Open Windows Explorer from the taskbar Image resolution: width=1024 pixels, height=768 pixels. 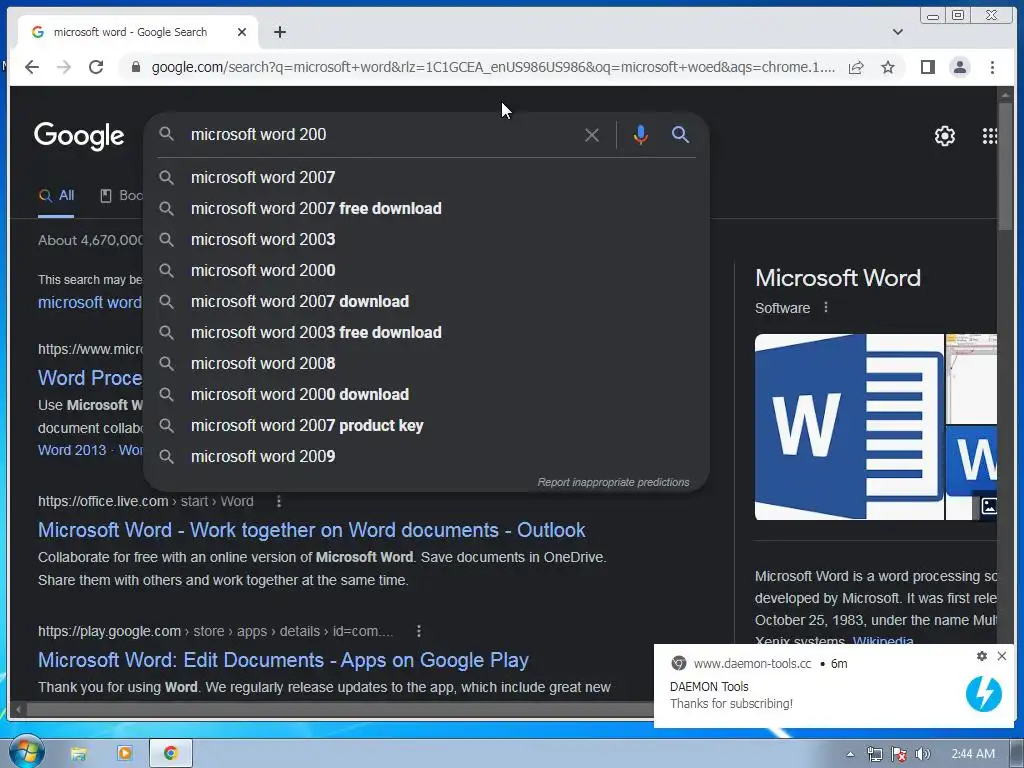click(79, 754)
